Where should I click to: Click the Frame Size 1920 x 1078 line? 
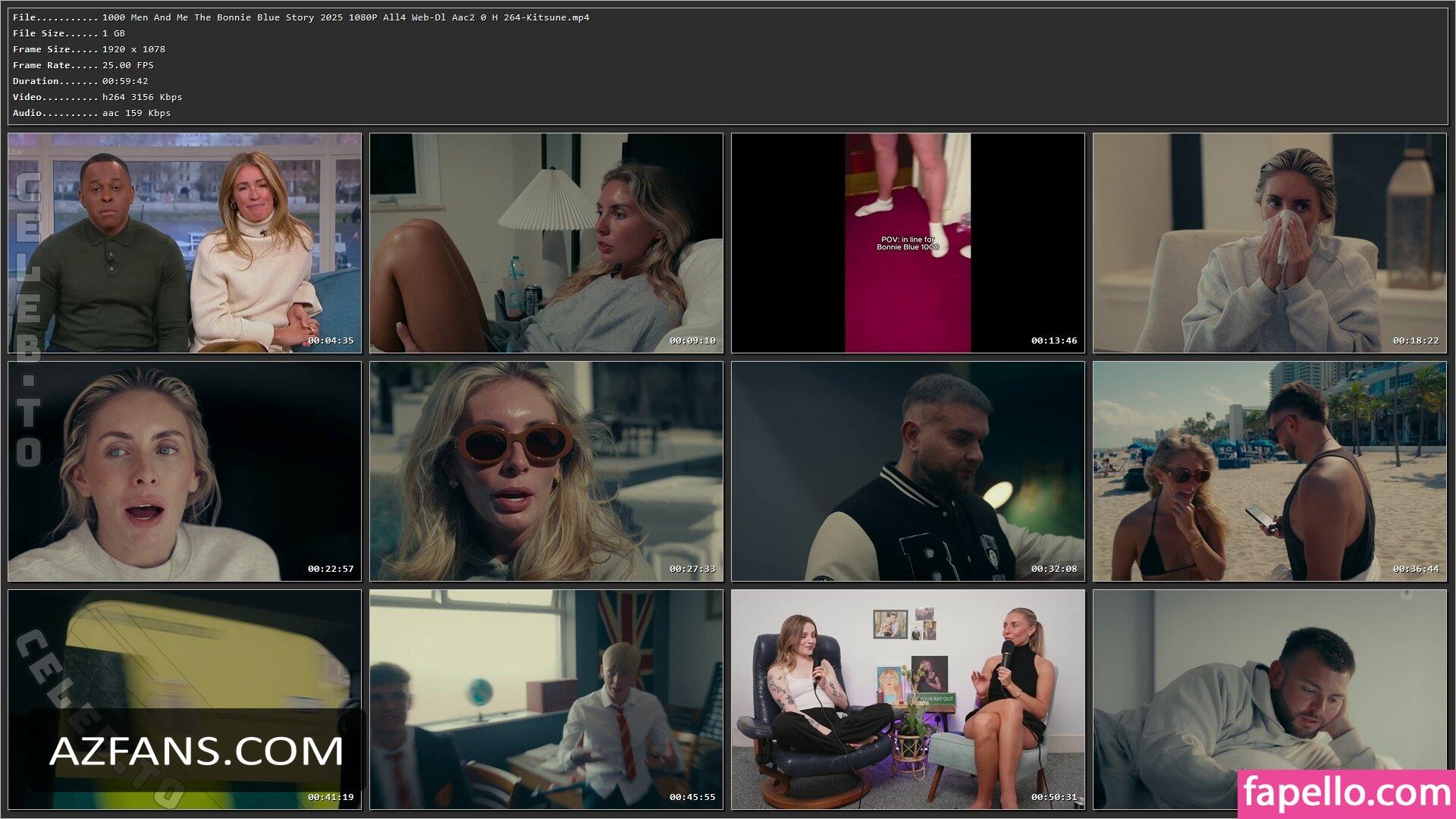[x=89, y=49]
